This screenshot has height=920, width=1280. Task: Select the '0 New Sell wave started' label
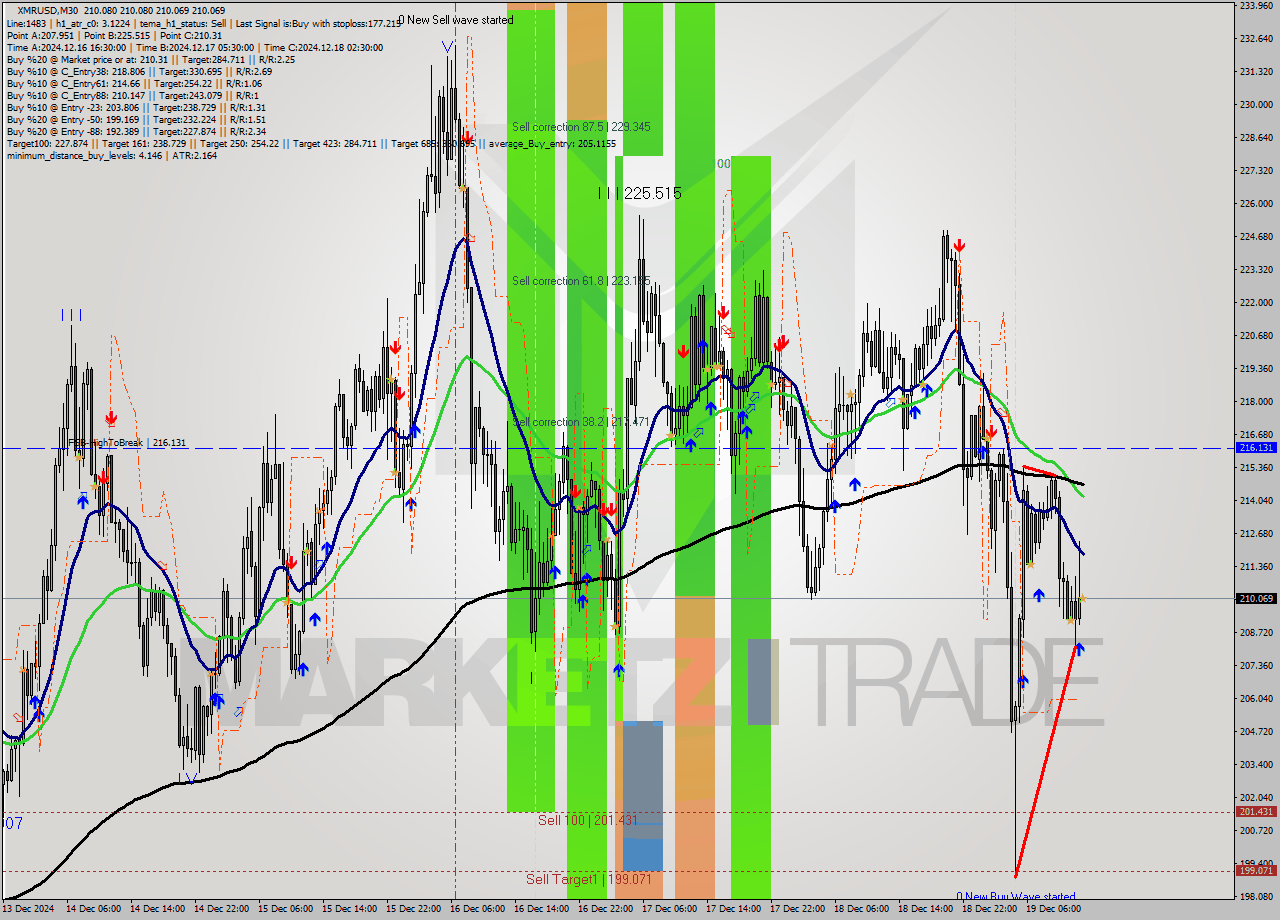coord(456,20)
